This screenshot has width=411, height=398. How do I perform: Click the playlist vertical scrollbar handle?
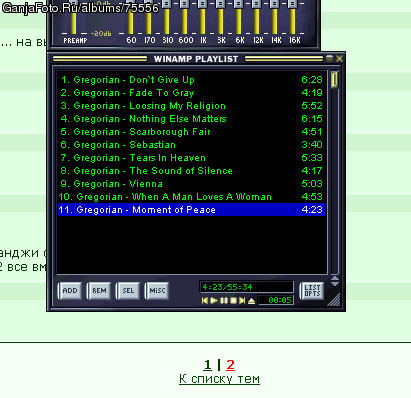(x=335, y=79)
